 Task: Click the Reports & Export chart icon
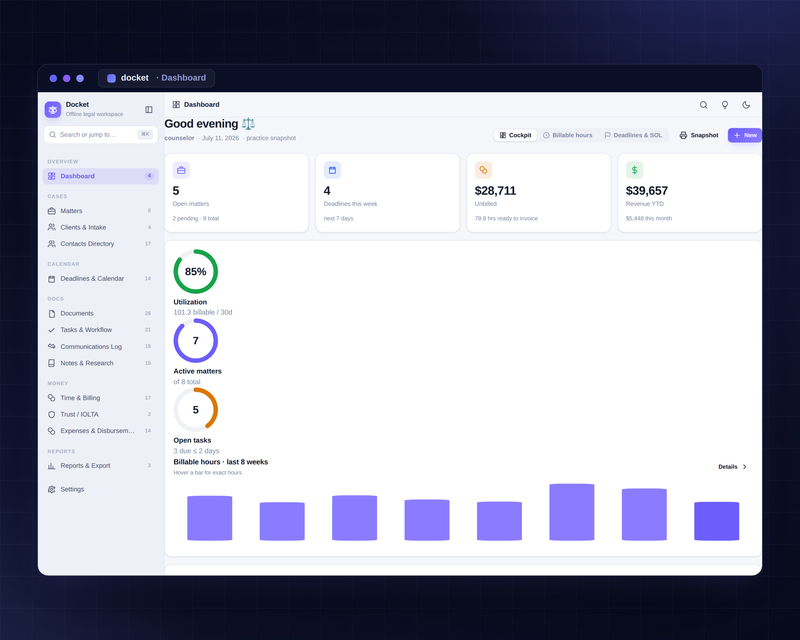52,466
